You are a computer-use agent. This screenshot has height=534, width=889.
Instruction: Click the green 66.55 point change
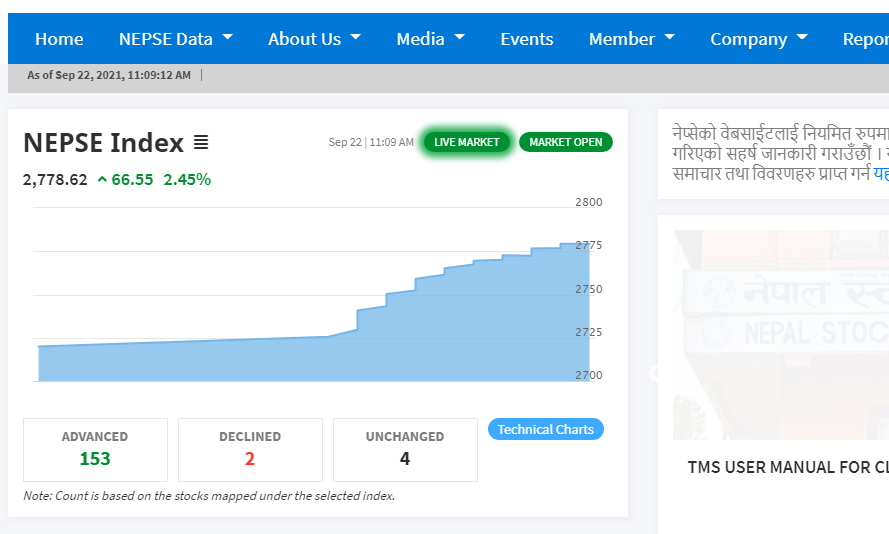[132, 180]
